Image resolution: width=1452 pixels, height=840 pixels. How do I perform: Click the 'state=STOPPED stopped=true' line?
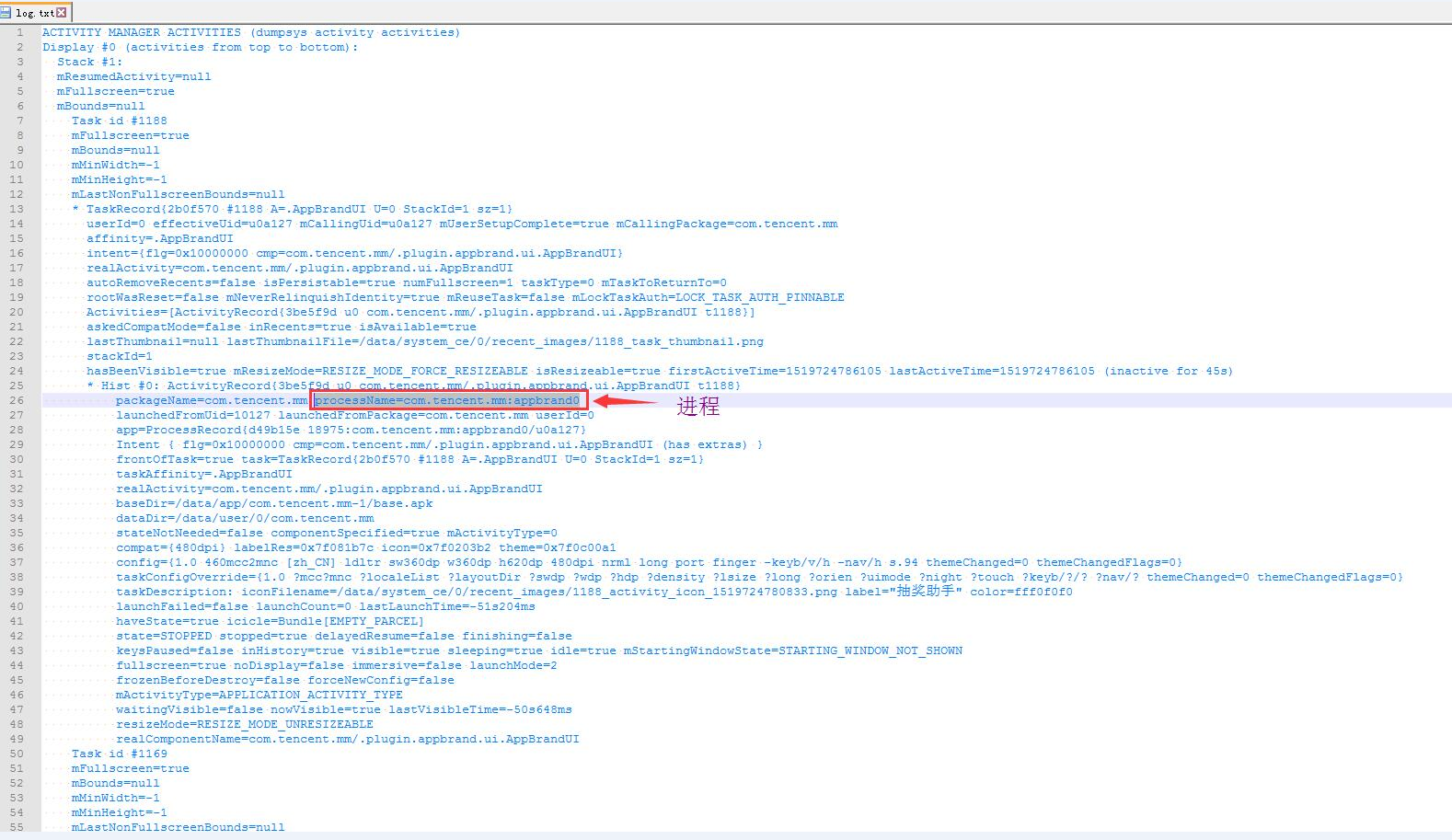[x=344, y=636]
